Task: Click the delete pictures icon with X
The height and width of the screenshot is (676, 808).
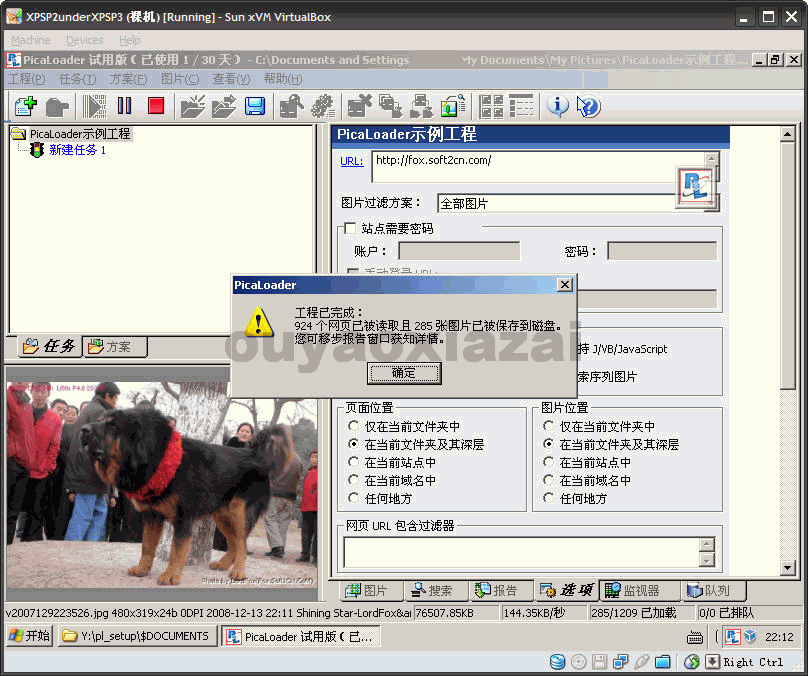Action: (360, 106)
